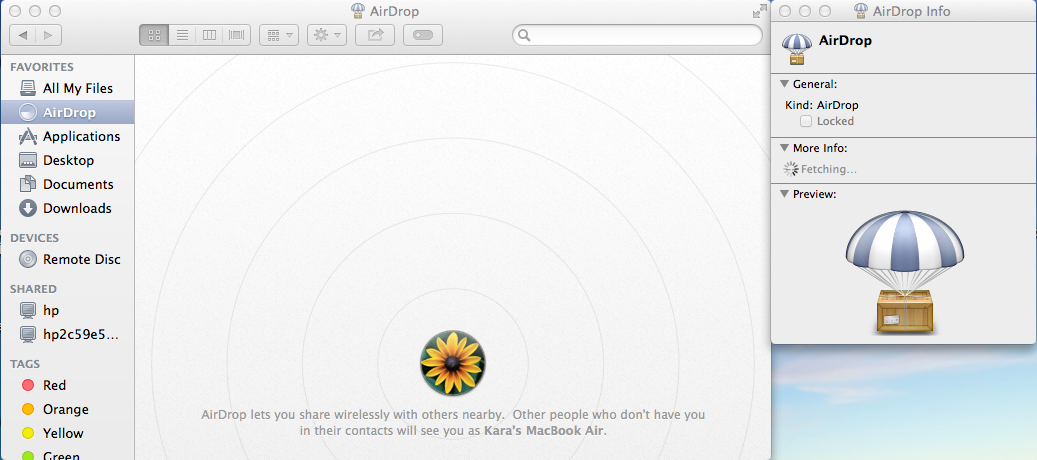Image resolution: width=1037 pixels, height=460 pixels.
Task: Open All My Files in sidebar
Action: (x=67, y=88)
